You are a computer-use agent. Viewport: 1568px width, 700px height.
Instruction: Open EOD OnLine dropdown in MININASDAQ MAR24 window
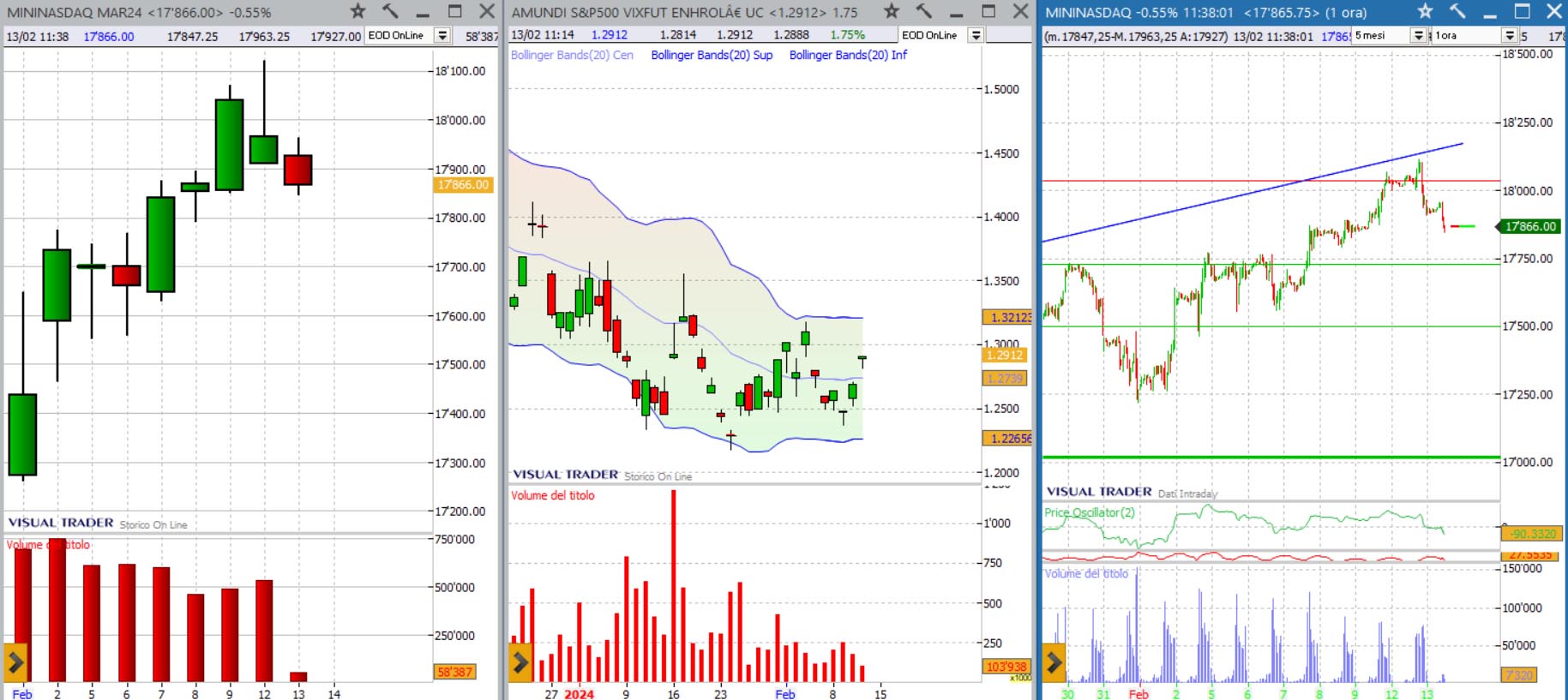pos(442,35)
